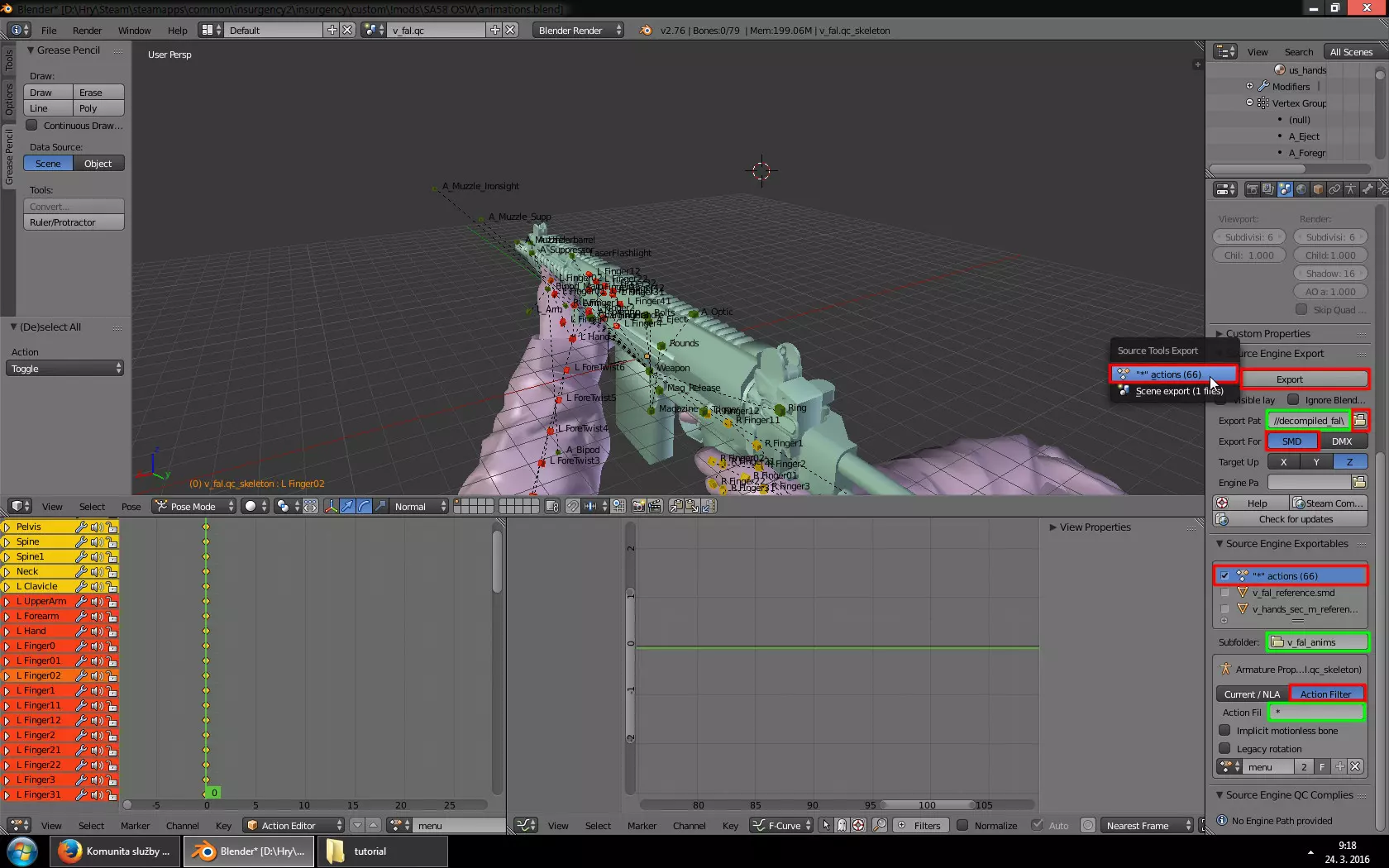
Task: Click the translate manipulator arrow icon
Action: [x=347, y=506]
